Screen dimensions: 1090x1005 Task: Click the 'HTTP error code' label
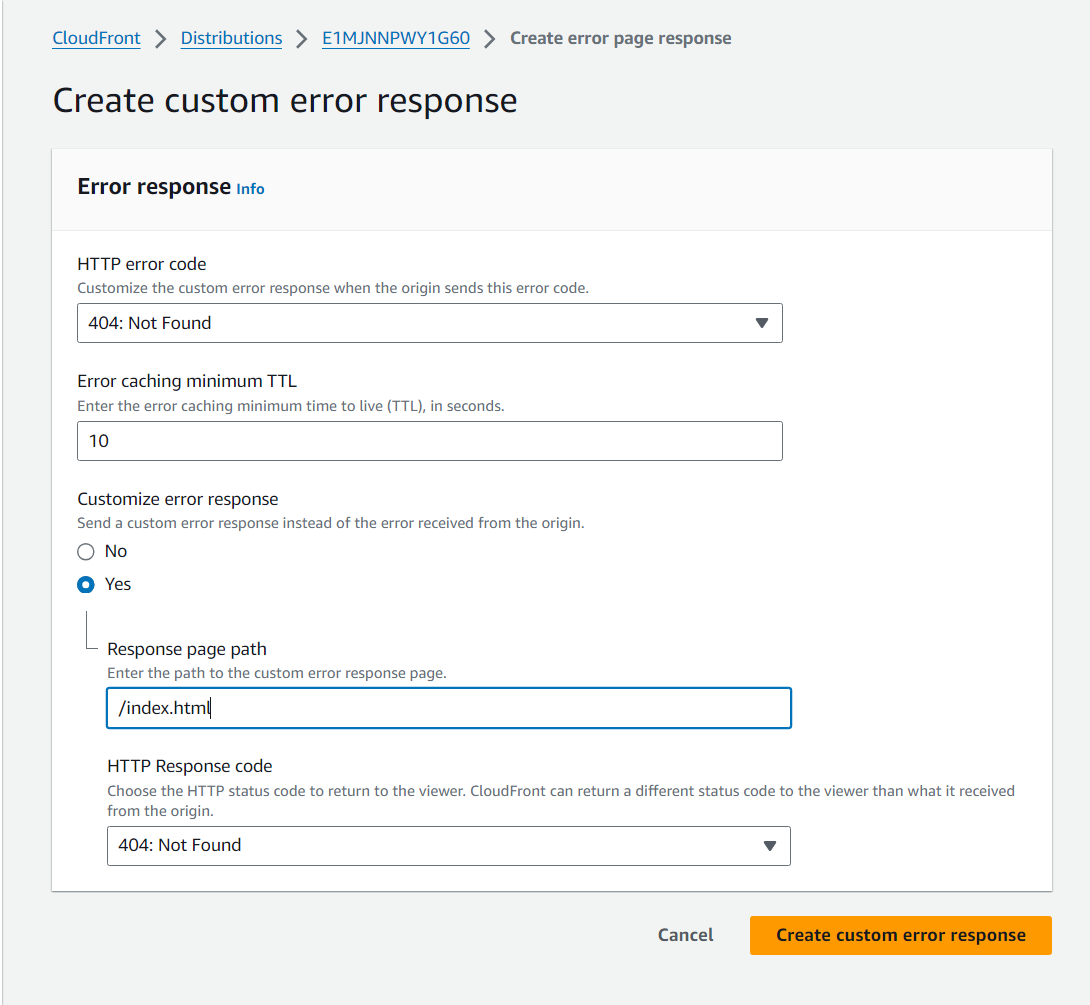142,264
